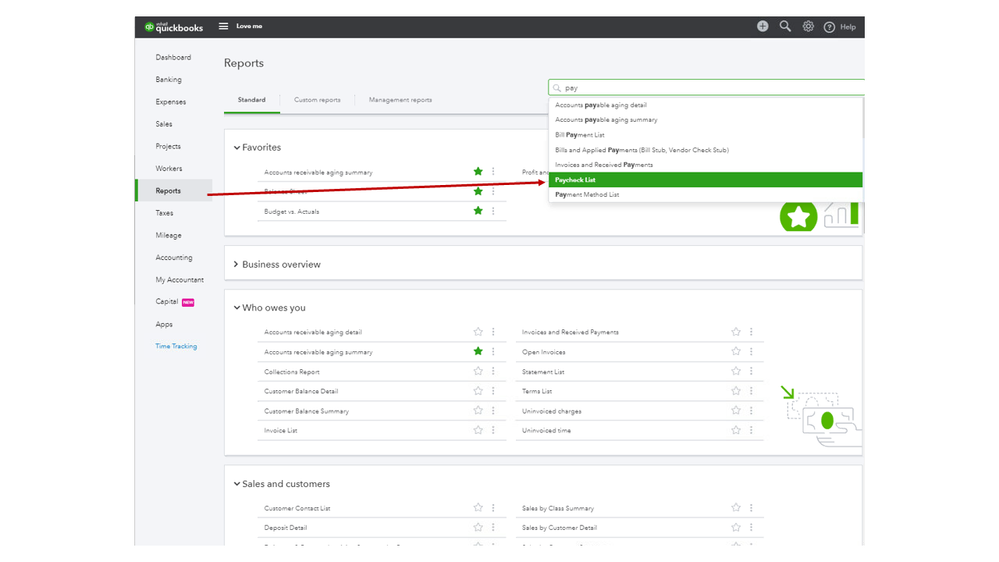
Task: Open more options for Budget vs. Actuals
Action: coord(493,211)
